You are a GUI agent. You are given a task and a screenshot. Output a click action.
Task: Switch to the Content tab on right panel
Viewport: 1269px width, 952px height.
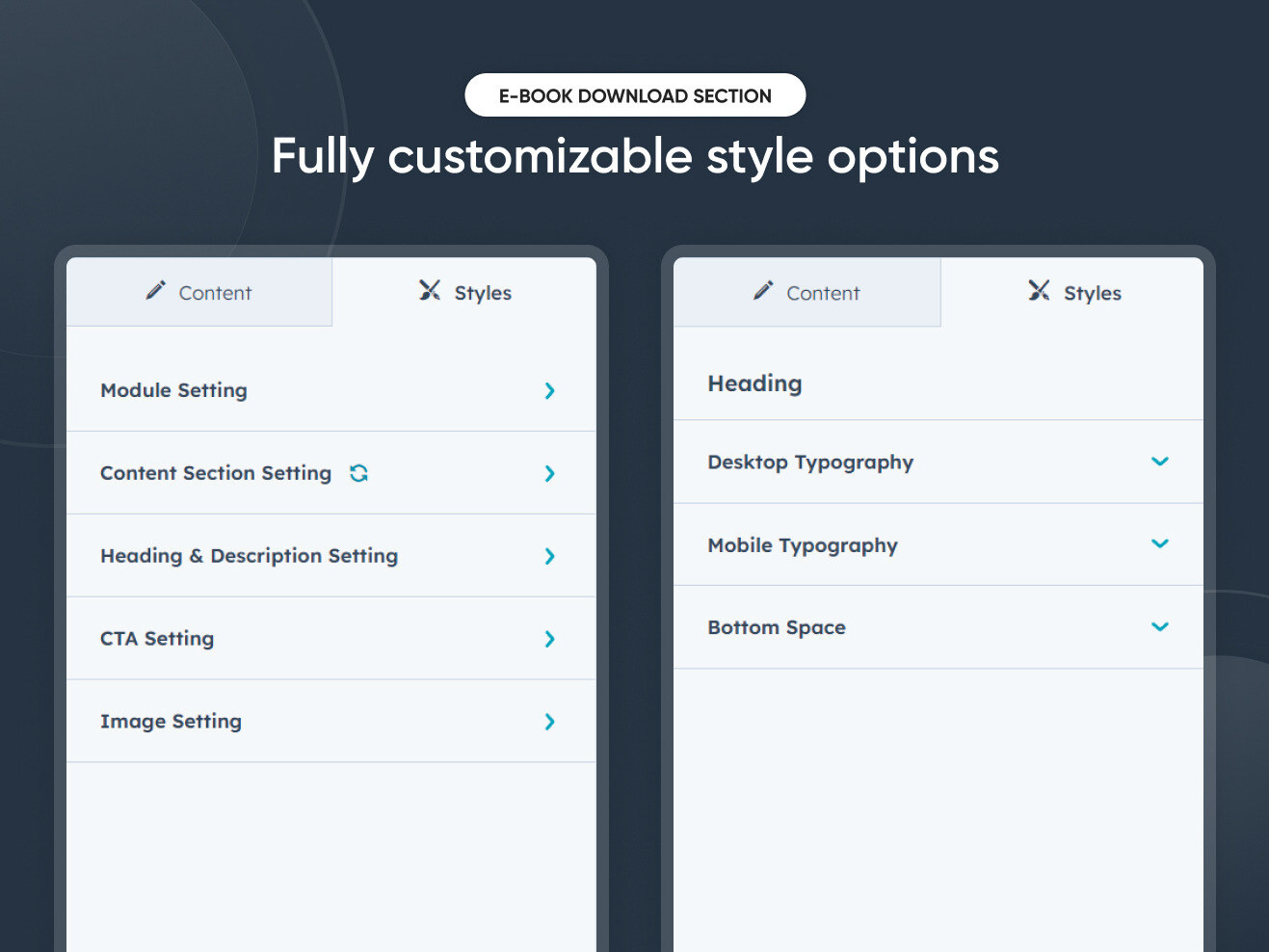tap(806, 292)
